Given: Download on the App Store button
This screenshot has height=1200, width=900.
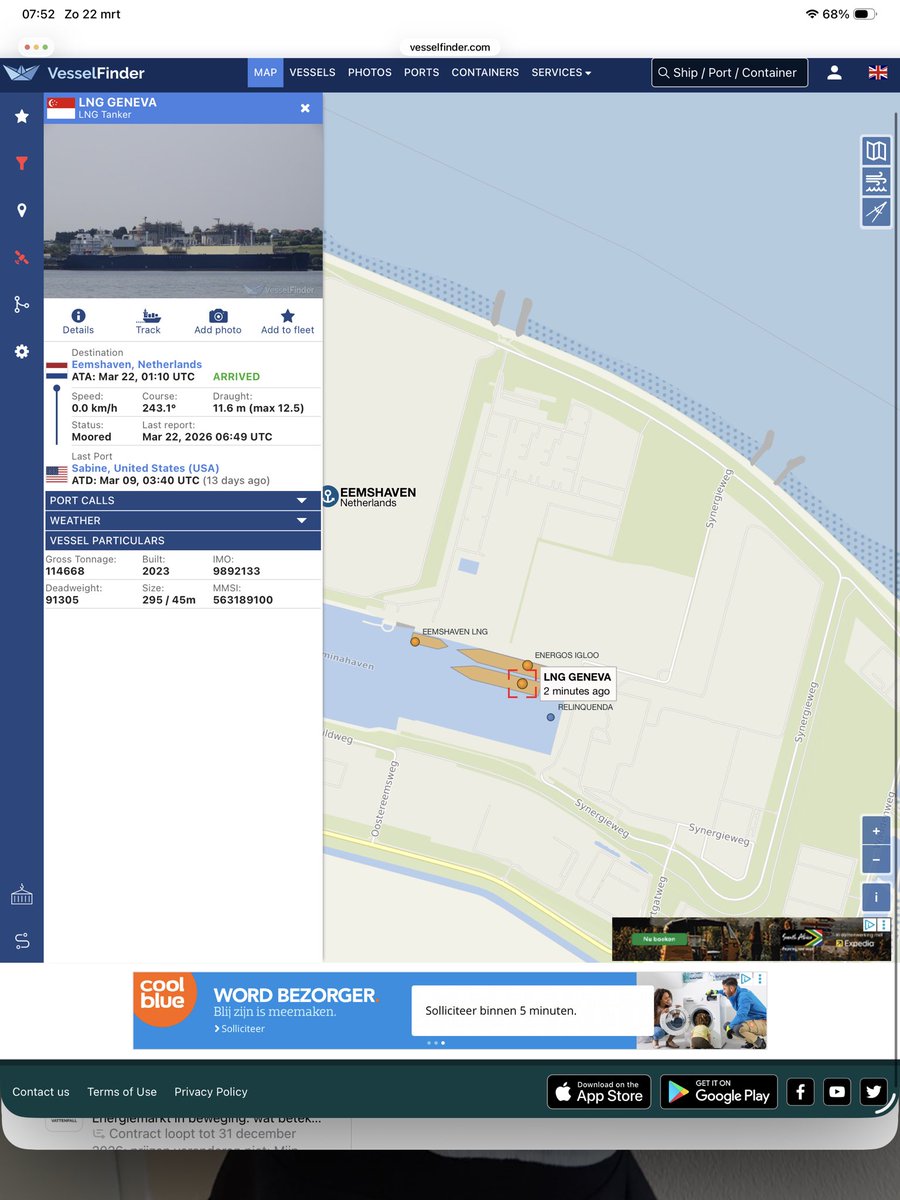Looking at the screenshot, I should (x=599, y=1092).
